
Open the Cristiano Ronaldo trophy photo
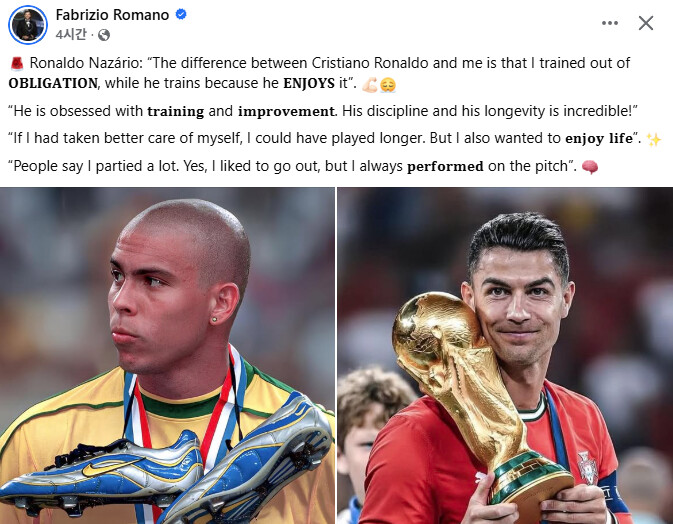(x=505, y=355)
